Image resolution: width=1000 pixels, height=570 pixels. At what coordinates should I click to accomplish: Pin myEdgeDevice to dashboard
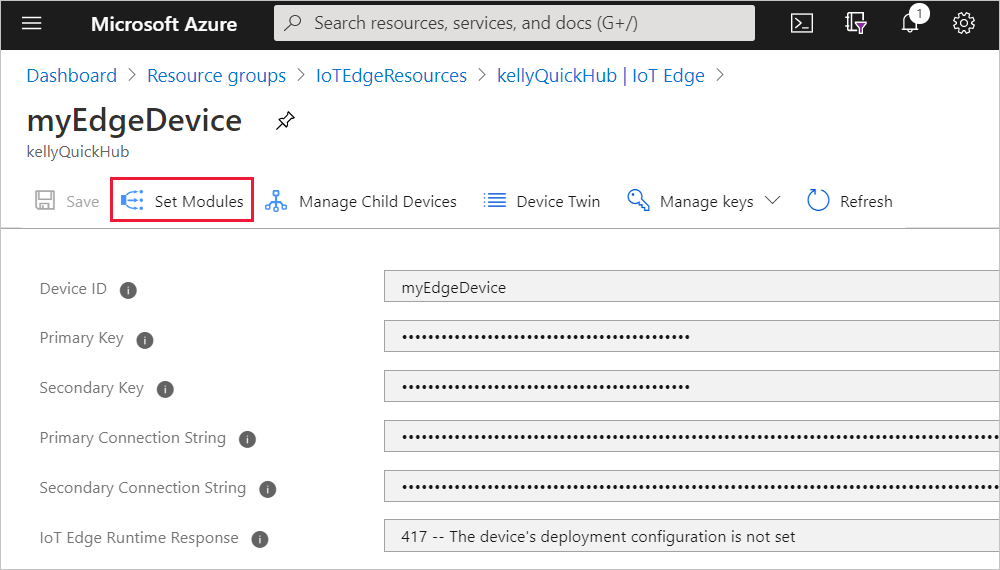285,121
